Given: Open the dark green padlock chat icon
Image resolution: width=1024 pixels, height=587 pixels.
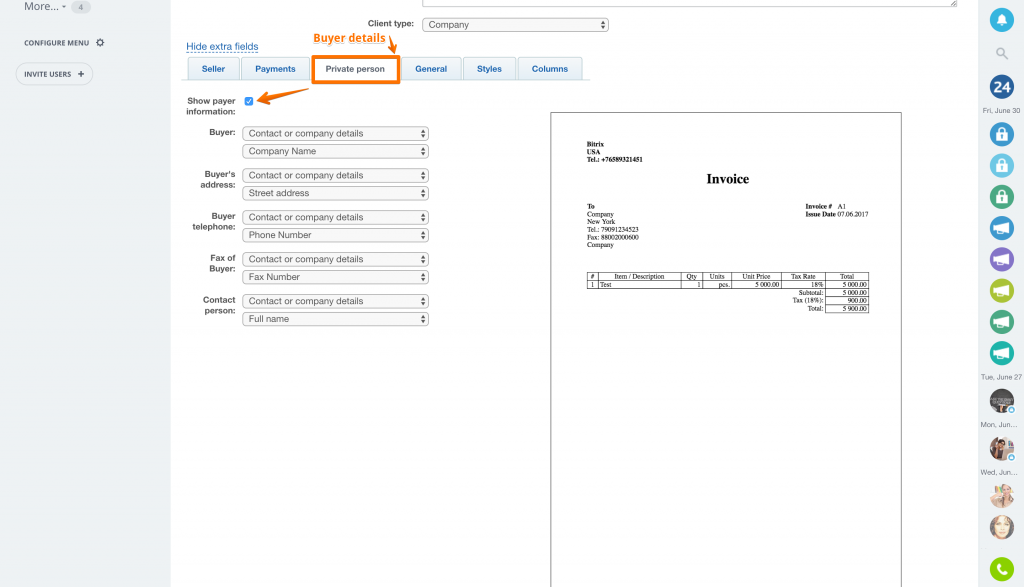Looking at the screenshot, I should [1001, 196].
